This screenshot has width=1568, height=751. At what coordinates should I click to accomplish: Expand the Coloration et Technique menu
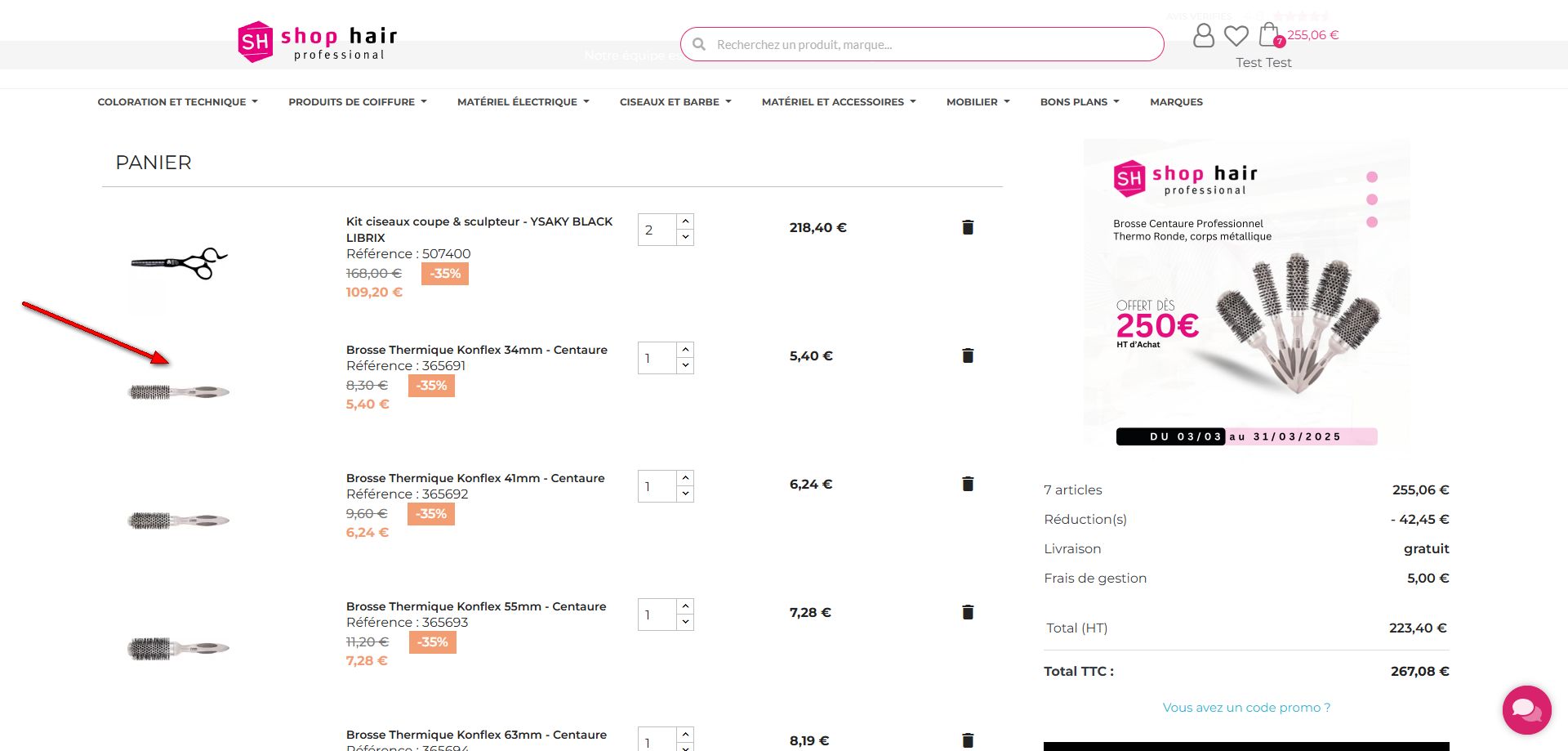(177, 102)
